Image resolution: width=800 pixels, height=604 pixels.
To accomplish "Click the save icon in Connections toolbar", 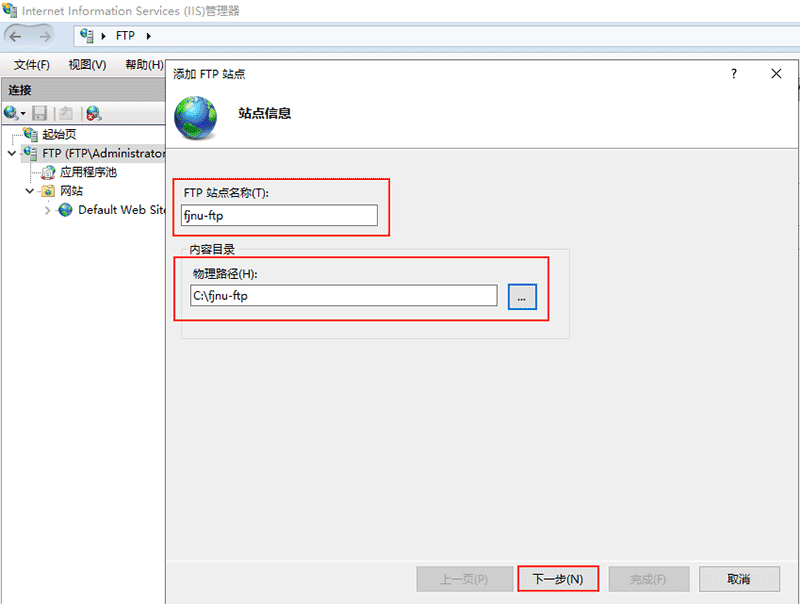I will [x=40, y=114].
